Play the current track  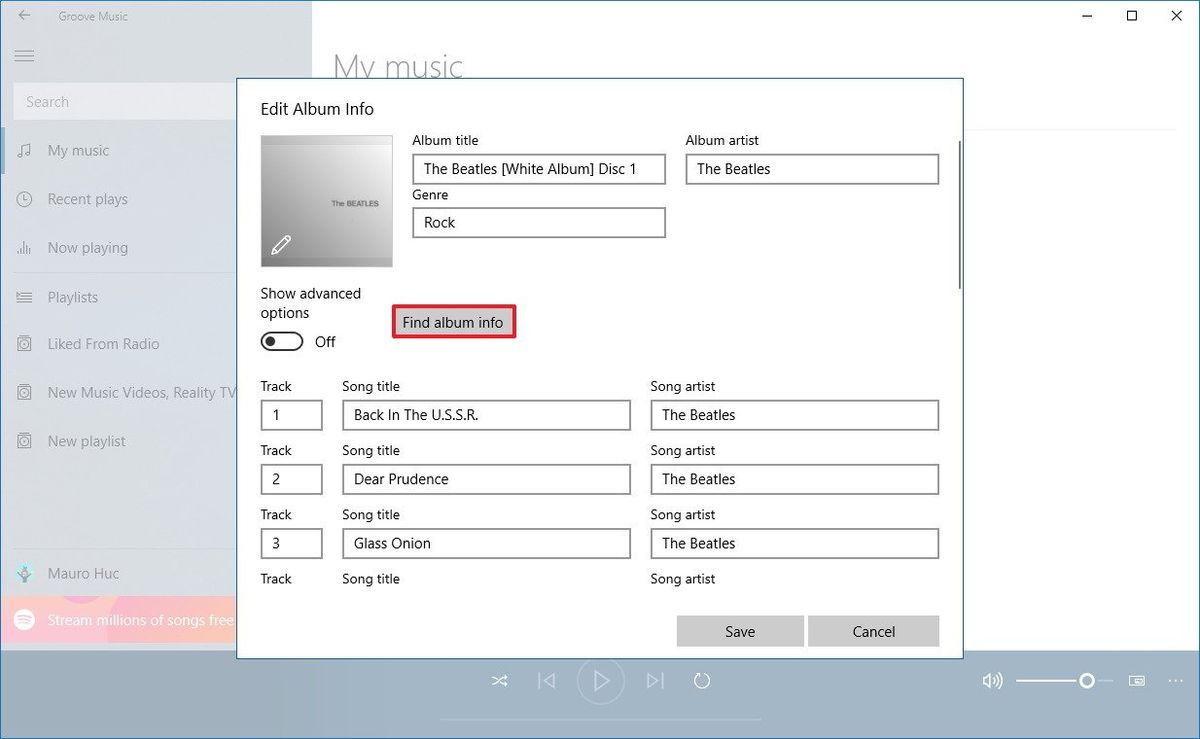tap(600, 680)
